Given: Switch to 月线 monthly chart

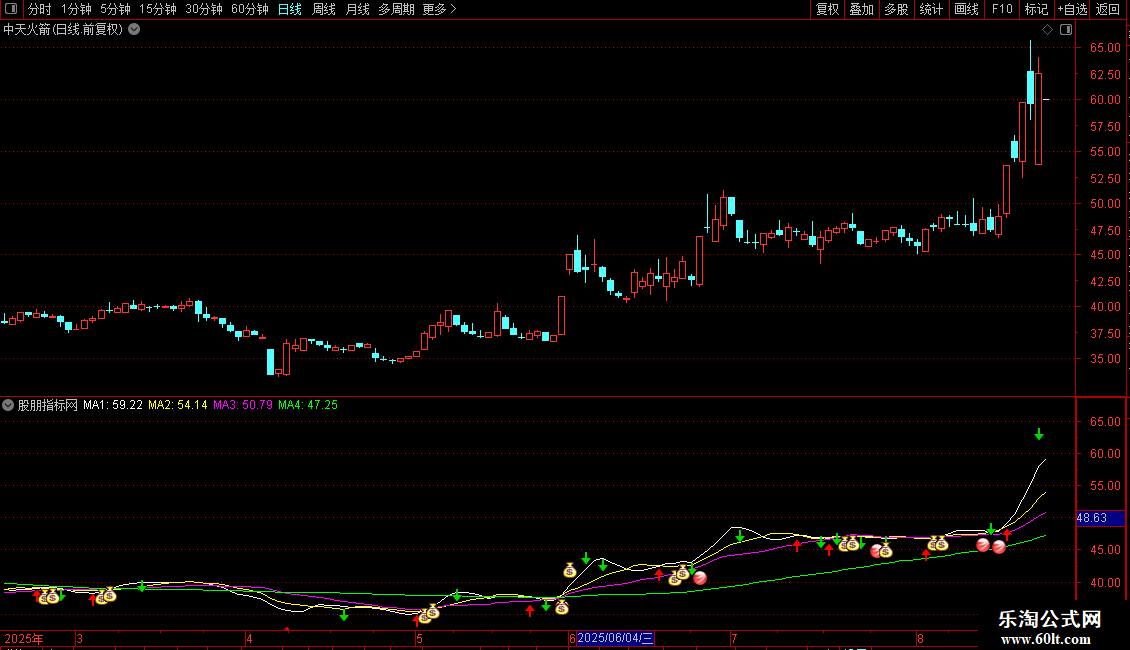Looking at the screenshot, I should click(357, 9).
